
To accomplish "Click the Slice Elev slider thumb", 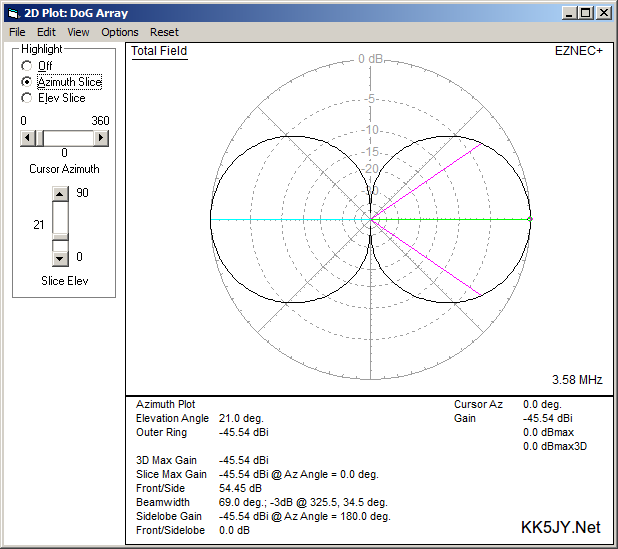I will coord(60,237).
